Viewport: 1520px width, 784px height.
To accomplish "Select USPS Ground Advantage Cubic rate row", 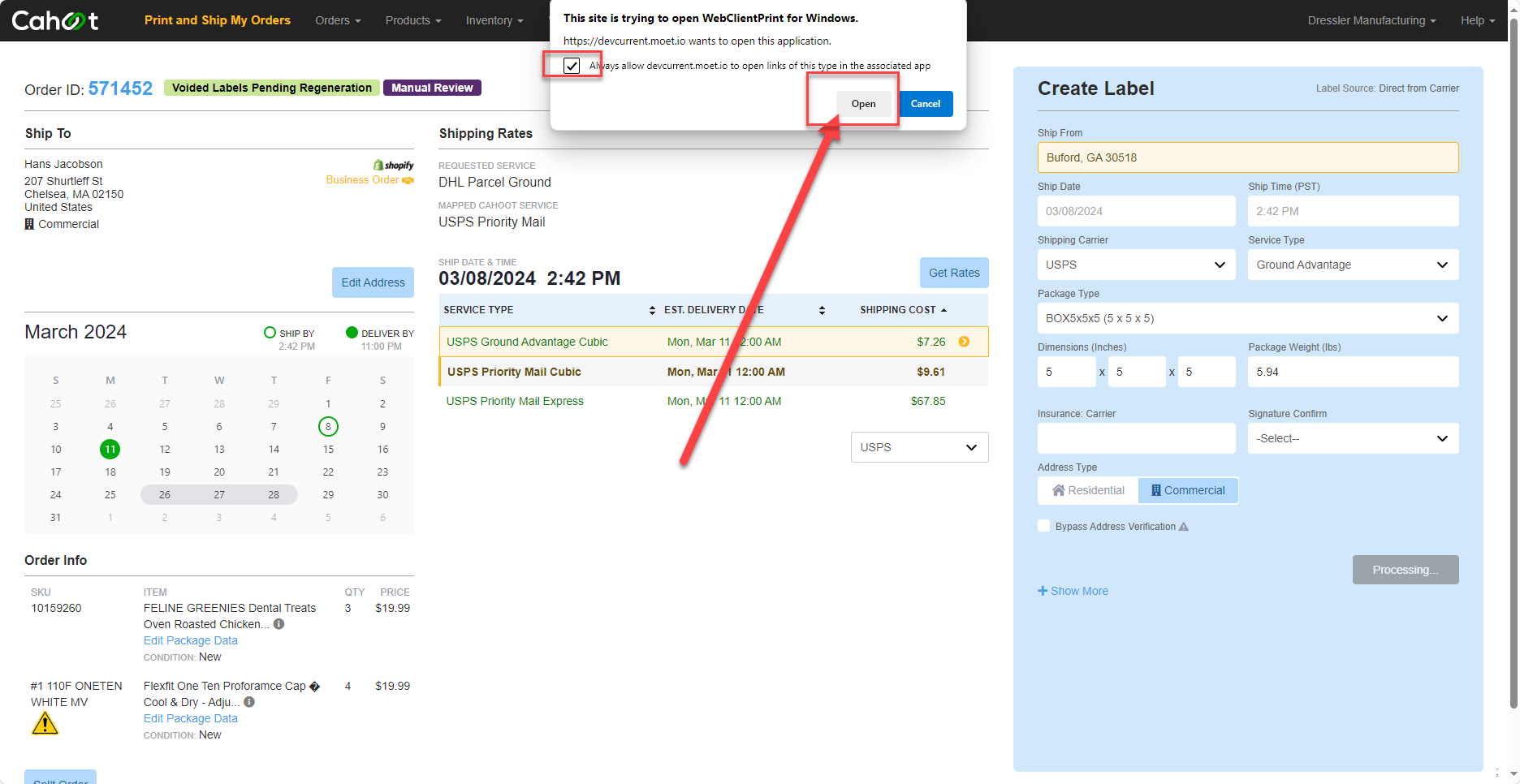I will point(714,342).
